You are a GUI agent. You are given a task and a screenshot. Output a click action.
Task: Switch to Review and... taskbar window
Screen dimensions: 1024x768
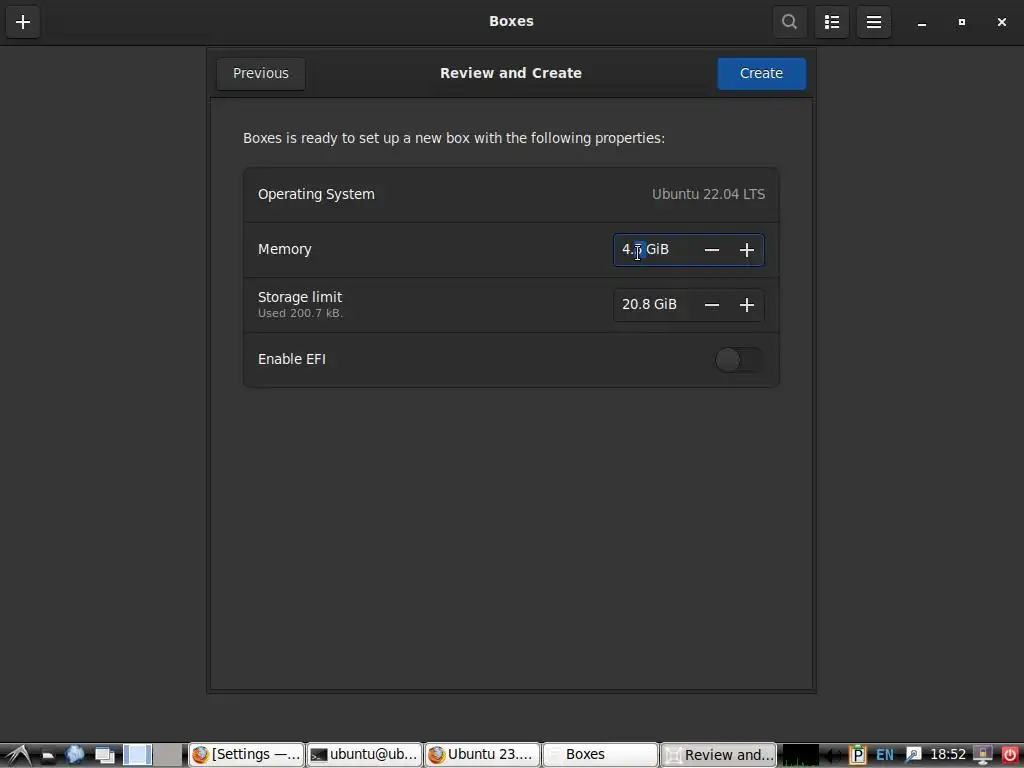coord(718,755)
